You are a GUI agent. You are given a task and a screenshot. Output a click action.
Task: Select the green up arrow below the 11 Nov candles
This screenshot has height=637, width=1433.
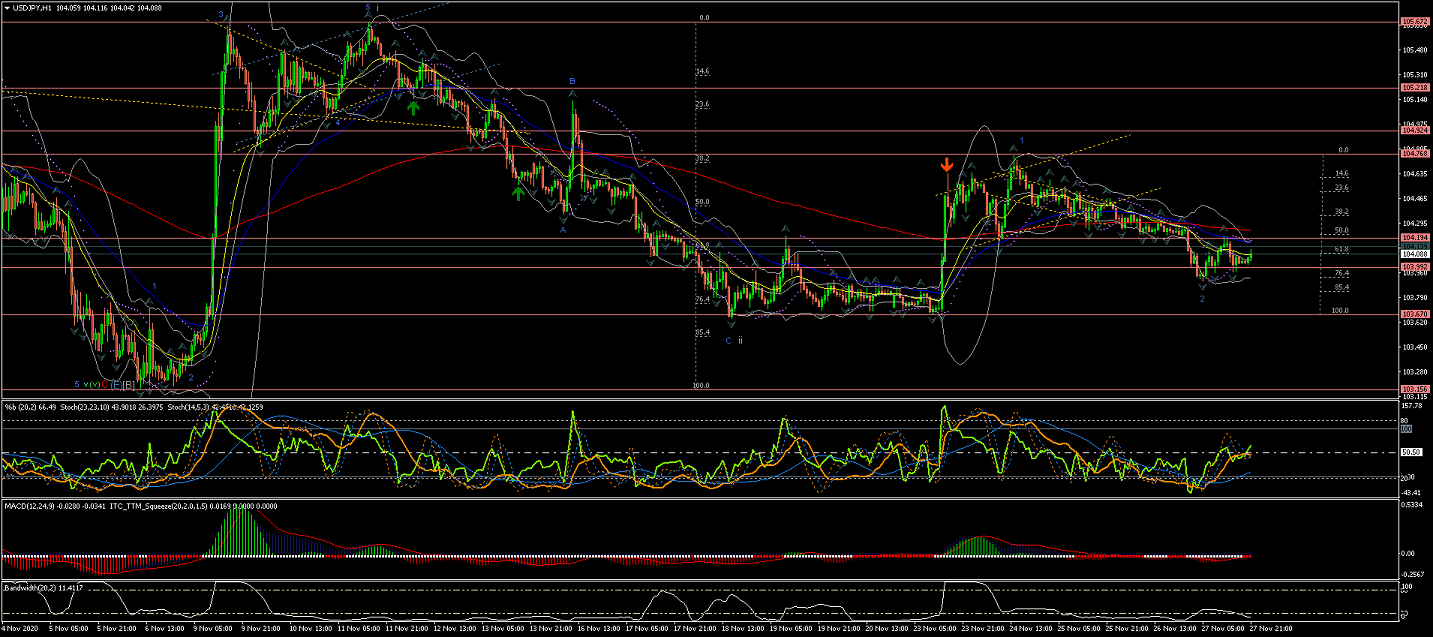tap(413, 107)
